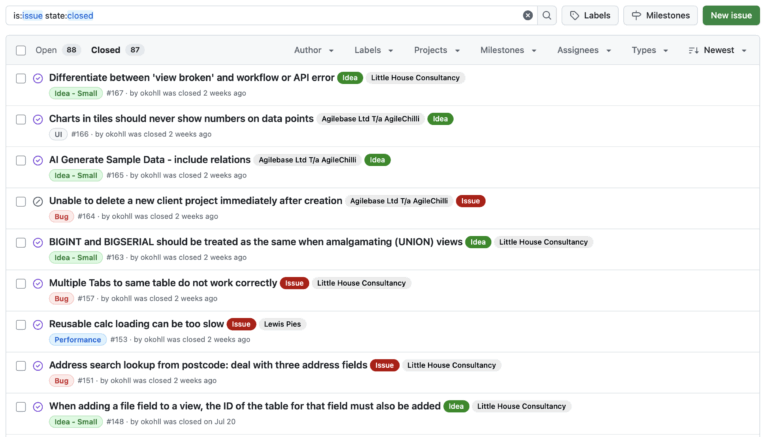This screenshot has width=768, height=437.
Task: Click the New issue button
Action: 731,15
